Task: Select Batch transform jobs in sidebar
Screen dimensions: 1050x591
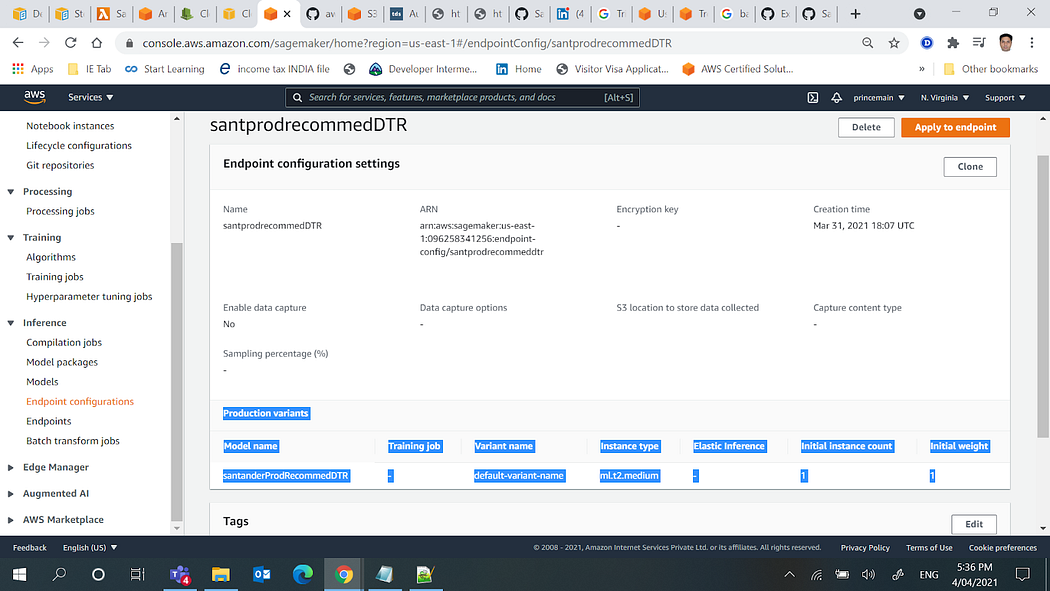Action: pos(72,441)
